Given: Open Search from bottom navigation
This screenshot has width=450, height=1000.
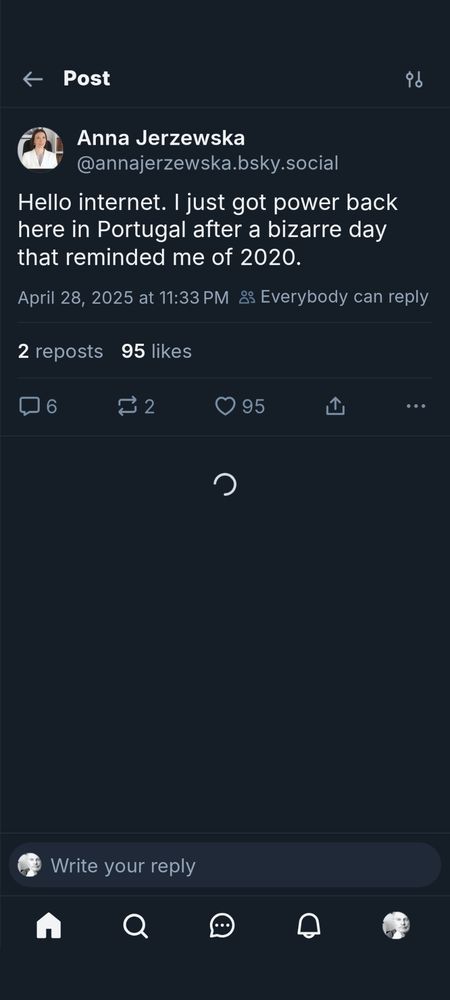Looking at the screenshot, I should click(x=135, y=925).
